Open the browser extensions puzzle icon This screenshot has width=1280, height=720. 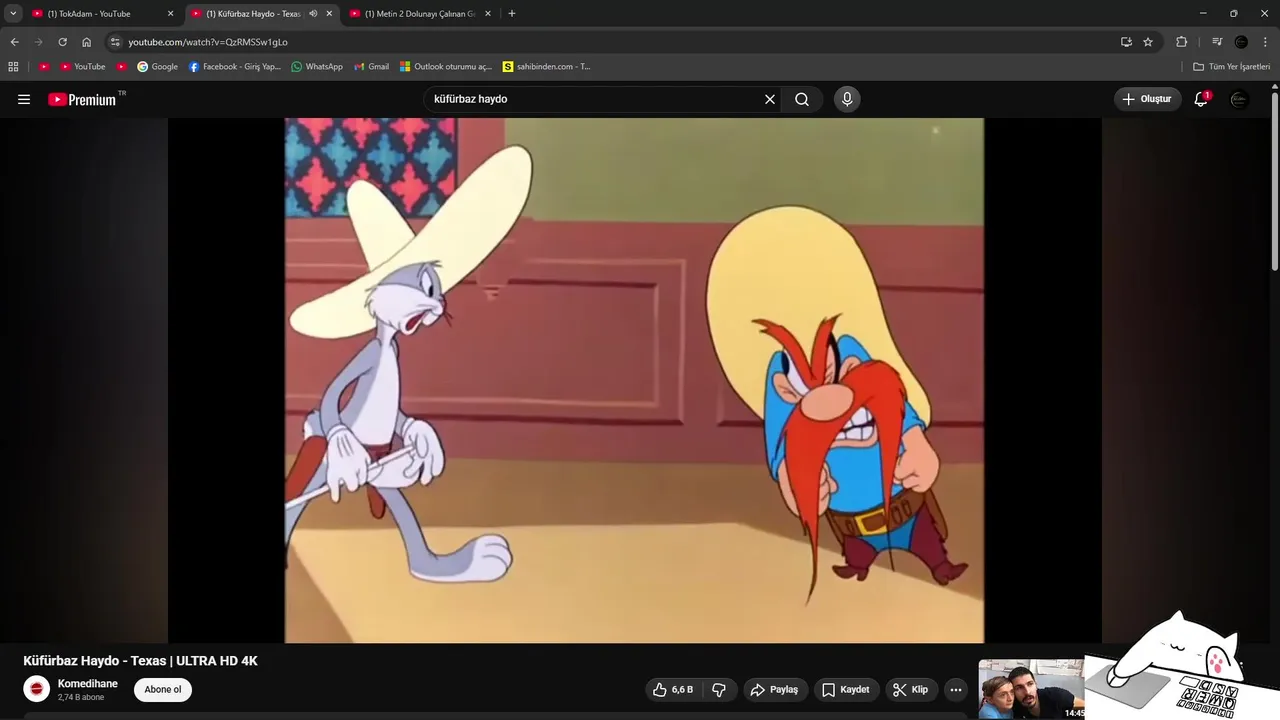[1181, 42]
